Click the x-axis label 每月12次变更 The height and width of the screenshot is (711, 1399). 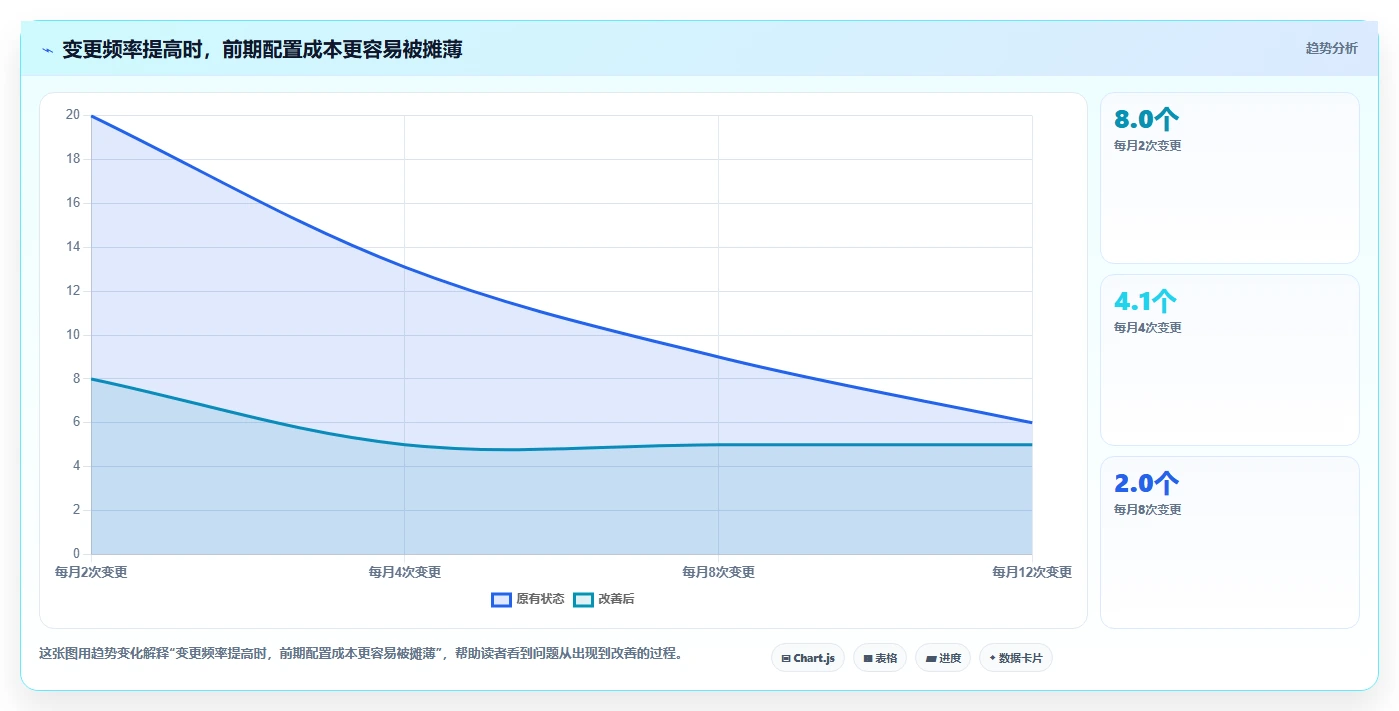point(1032,572)
